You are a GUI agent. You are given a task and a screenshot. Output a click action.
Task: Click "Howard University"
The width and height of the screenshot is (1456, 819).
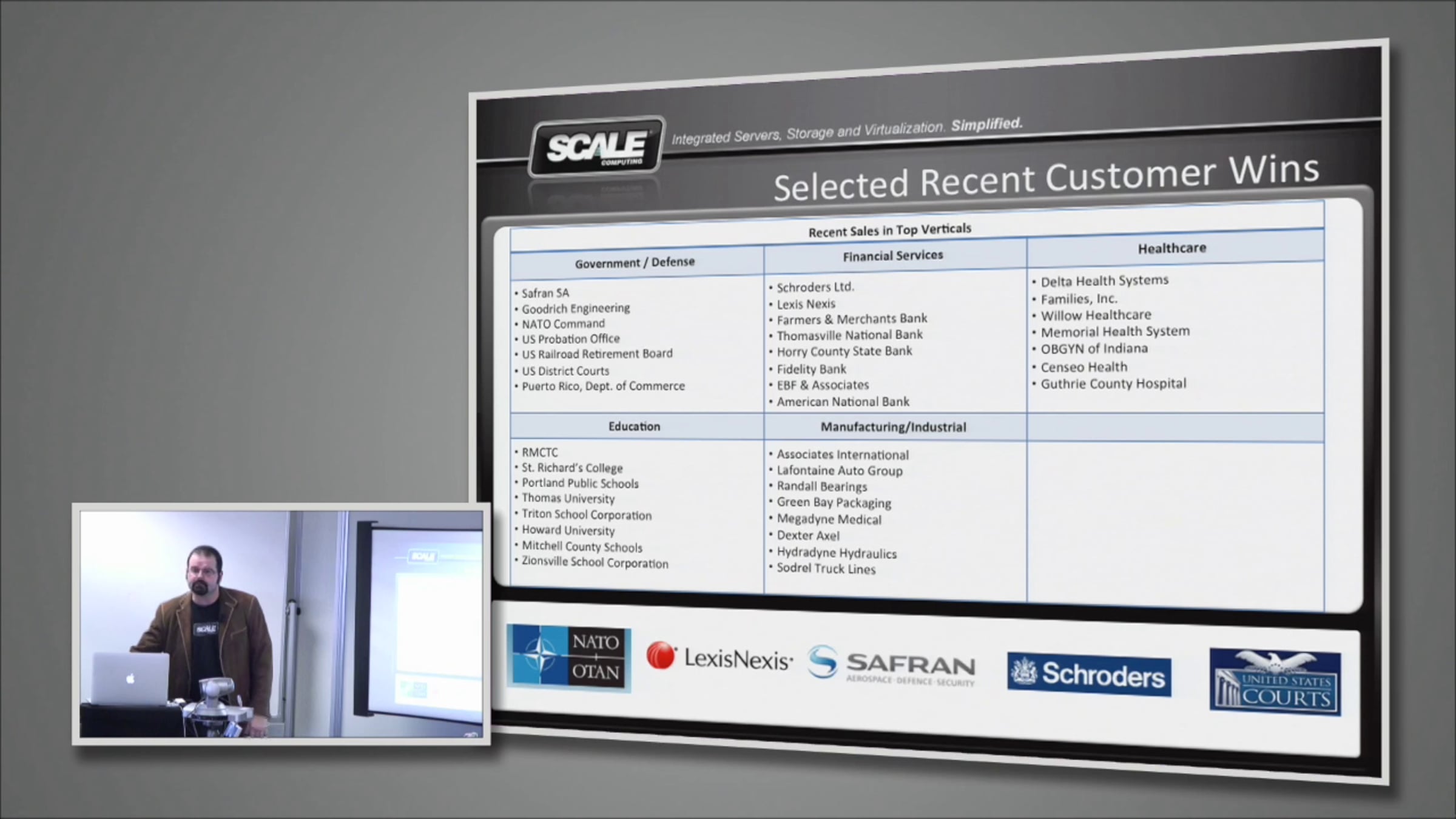pos(568,530)
